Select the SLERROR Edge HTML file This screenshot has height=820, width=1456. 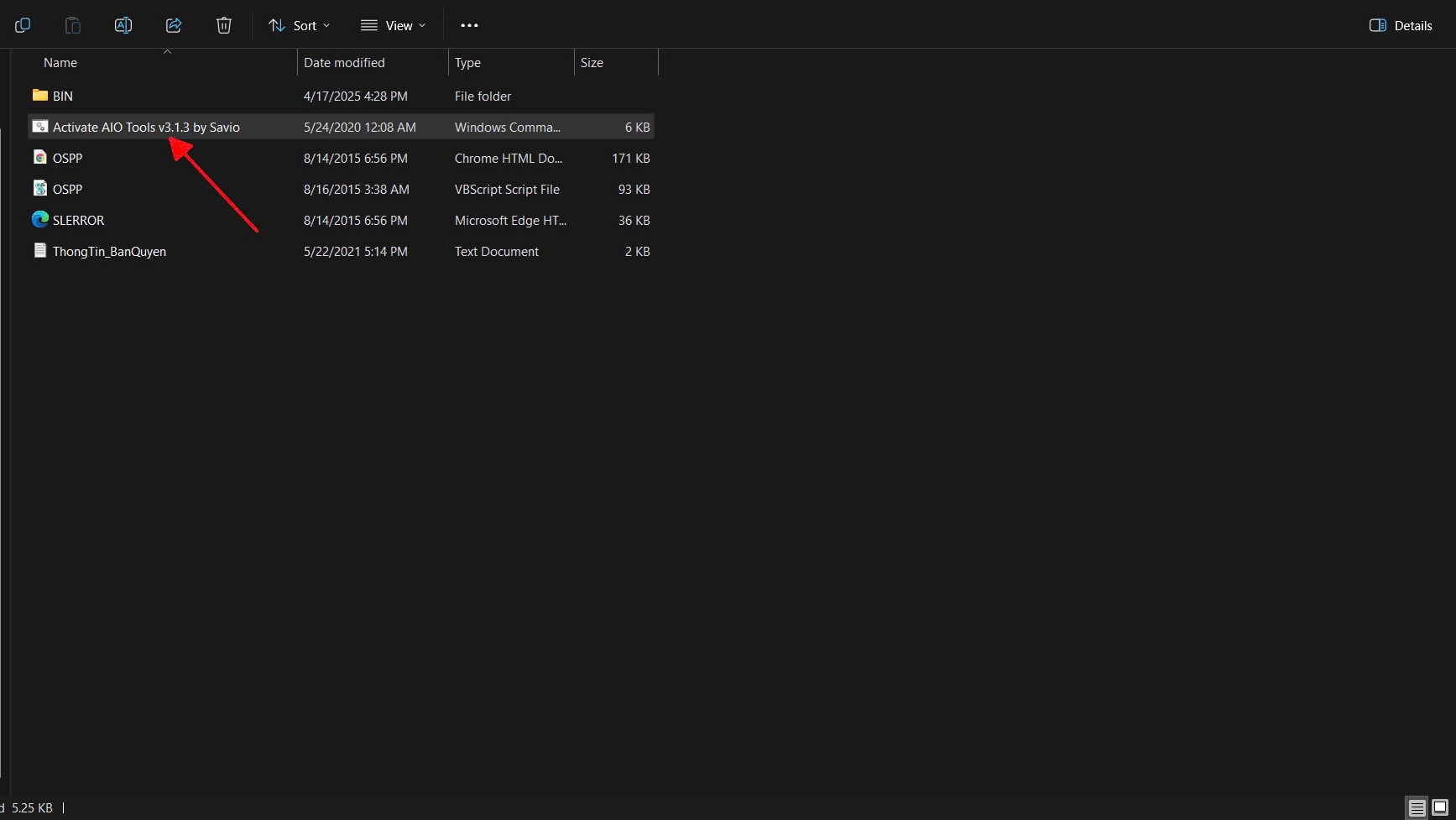[x=78, y=221]
